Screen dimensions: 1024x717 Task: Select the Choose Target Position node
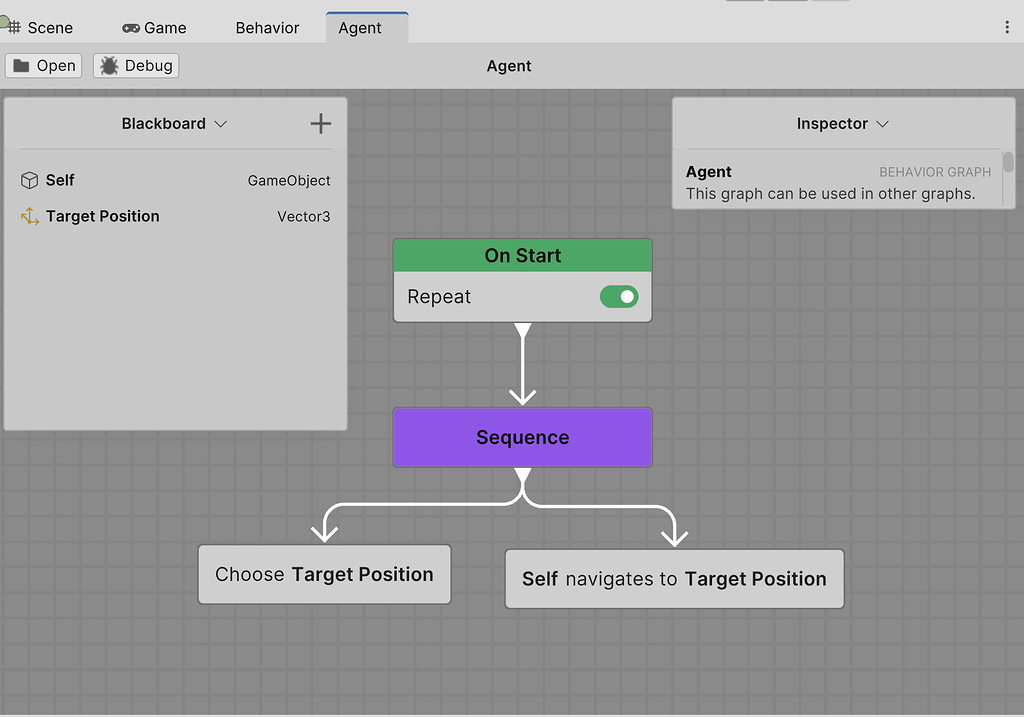(x=324, y=574)
